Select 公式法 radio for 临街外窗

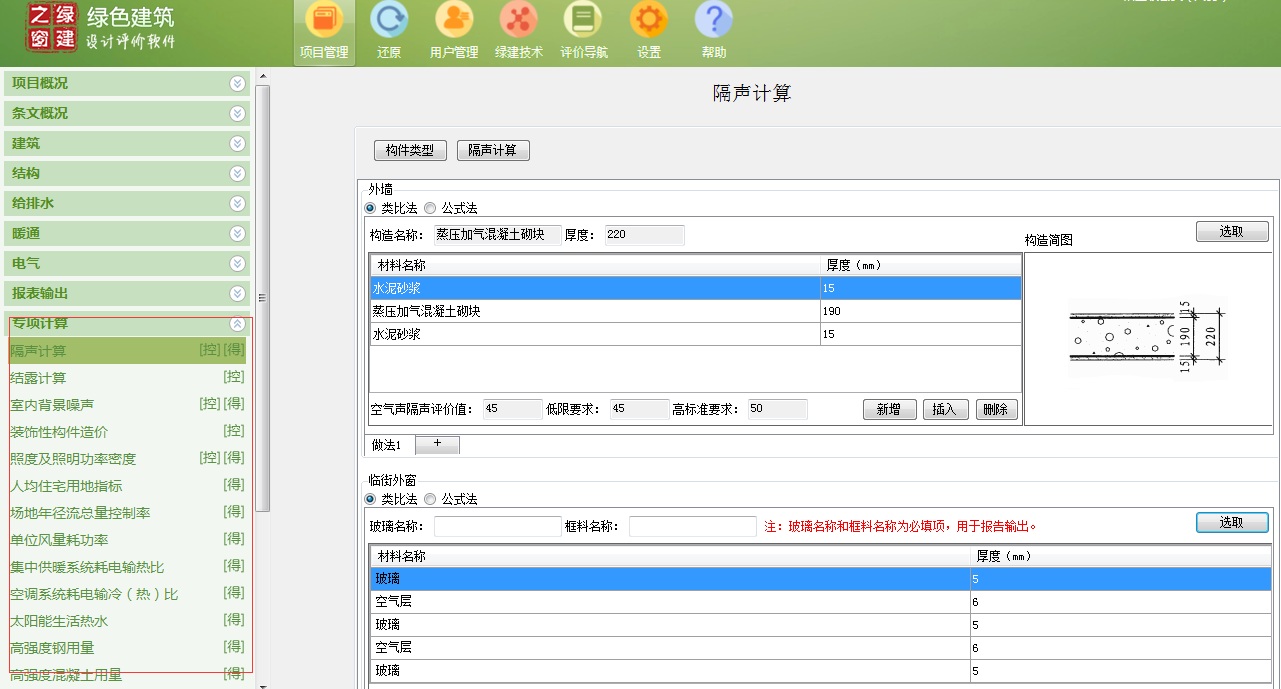[x=430, y=499]
